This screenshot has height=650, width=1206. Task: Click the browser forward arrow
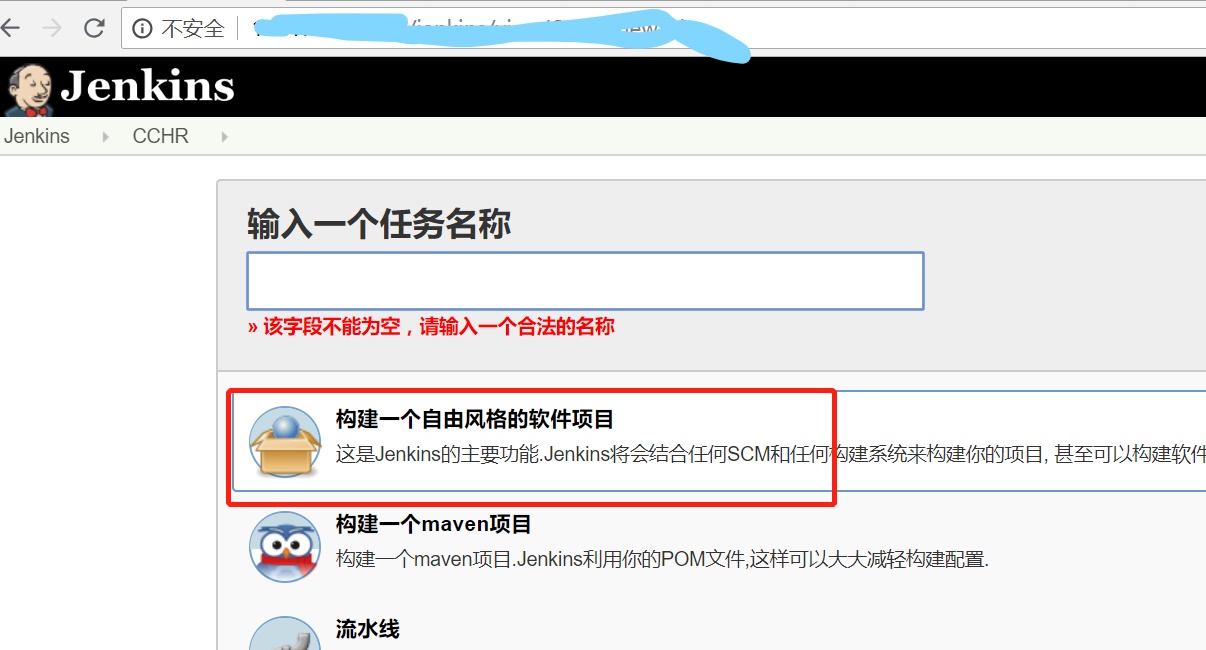pos(52,28)
